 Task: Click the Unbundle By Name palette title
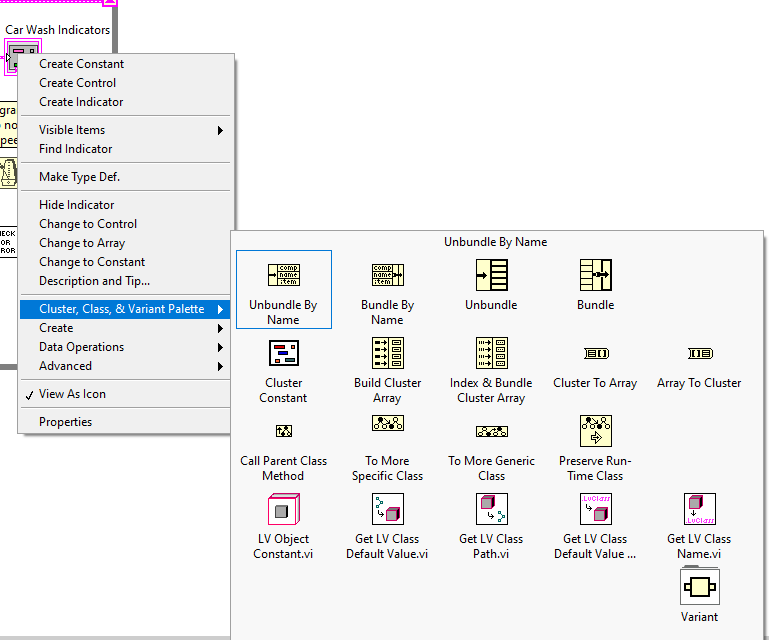[x=495, y=242]
